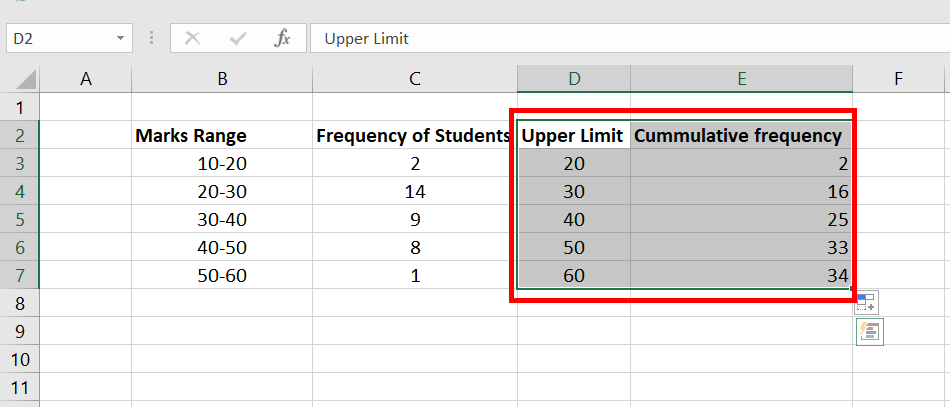The height and width of the screenshot is (407, 950).
Task: Select the cell containing 40-50
Action: [222, 247]
